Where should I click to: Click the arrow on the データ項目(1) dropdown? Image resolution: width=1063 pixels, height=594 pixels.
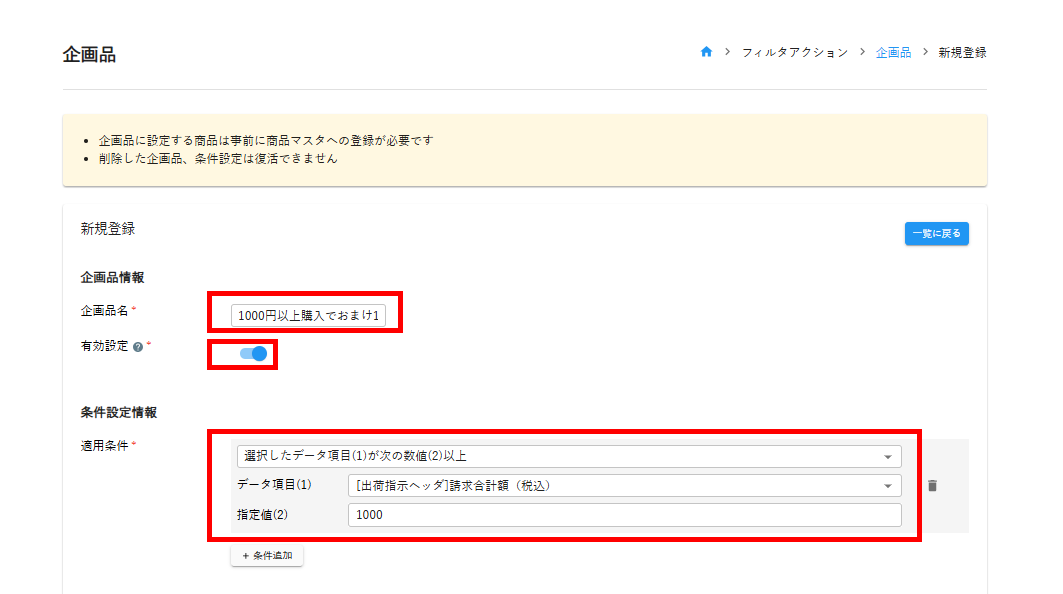pyautogui.click(x=887, y=486)
